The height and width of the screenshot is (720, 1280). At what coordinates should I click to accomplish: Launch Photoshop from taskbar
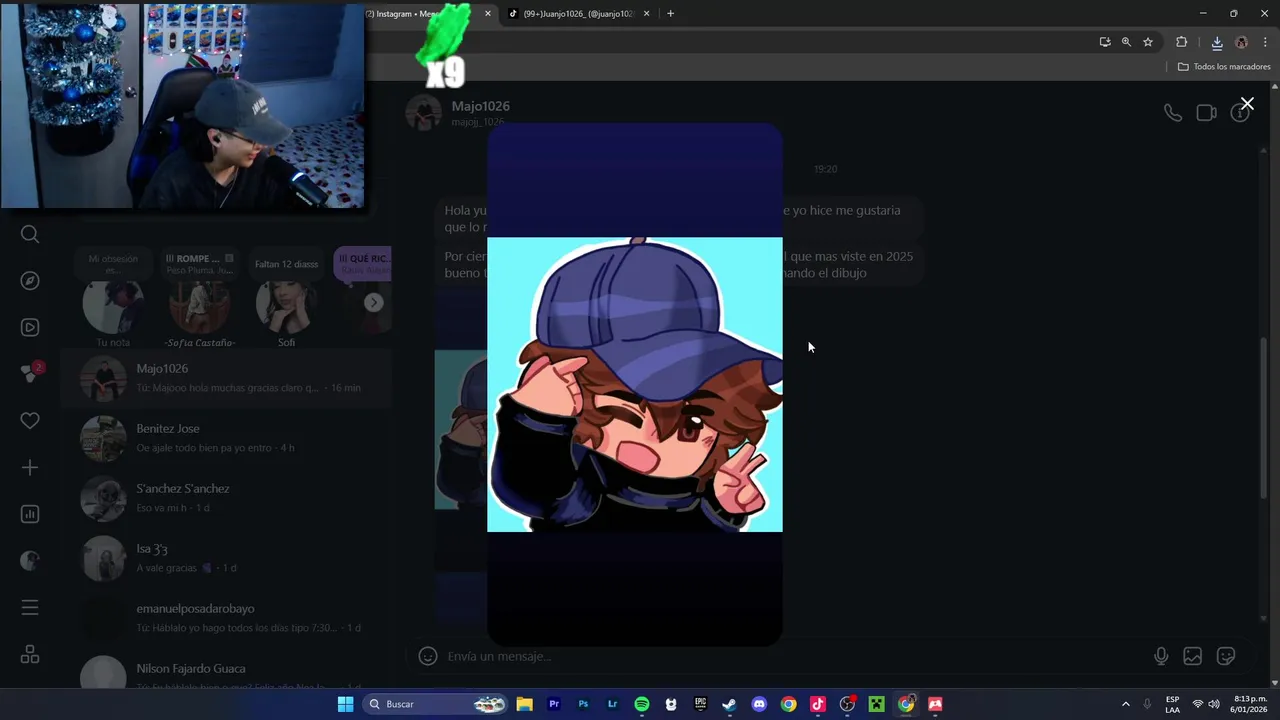click(x=583, y=704)
